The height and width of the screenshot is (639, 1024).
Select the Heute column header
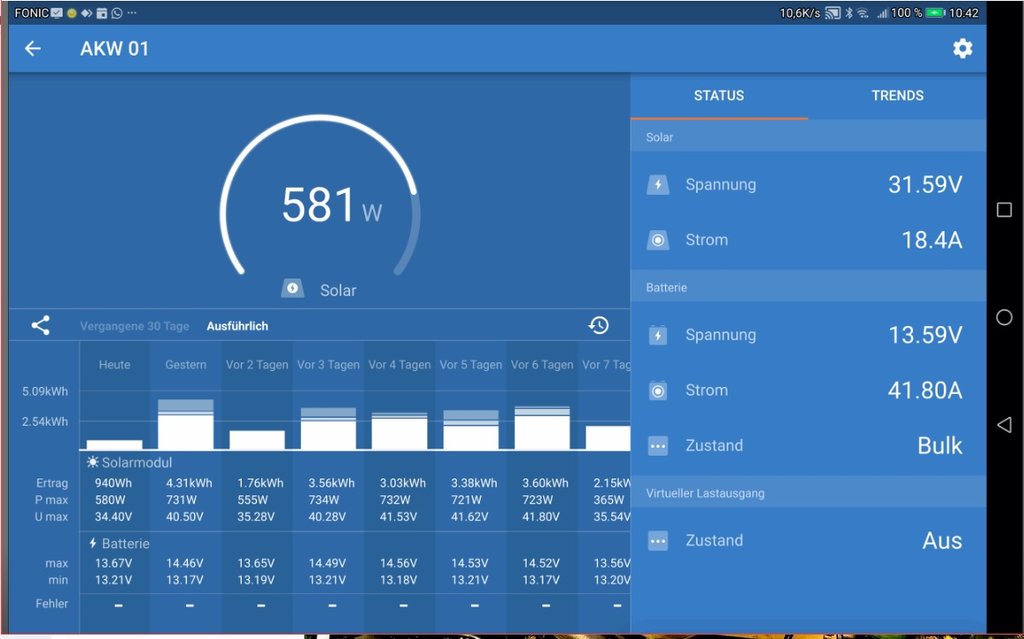pos(114,365)
